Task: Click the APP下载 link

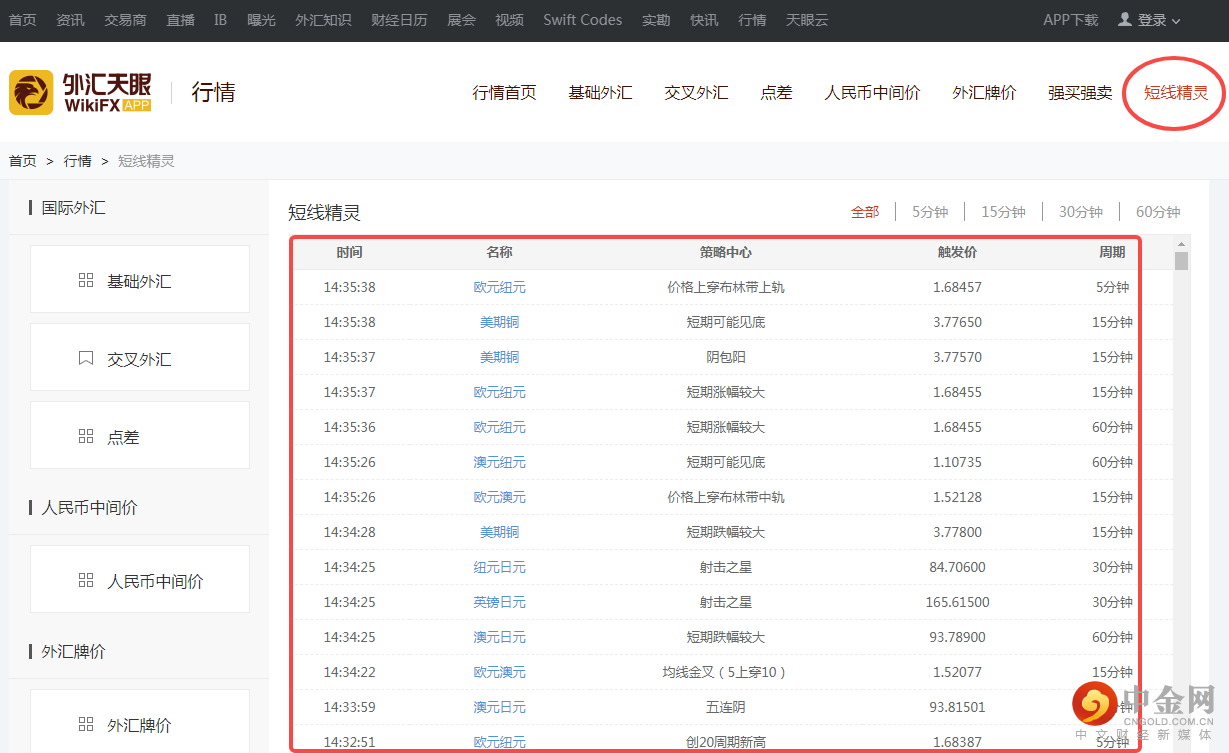Action: click(1070, 19)
